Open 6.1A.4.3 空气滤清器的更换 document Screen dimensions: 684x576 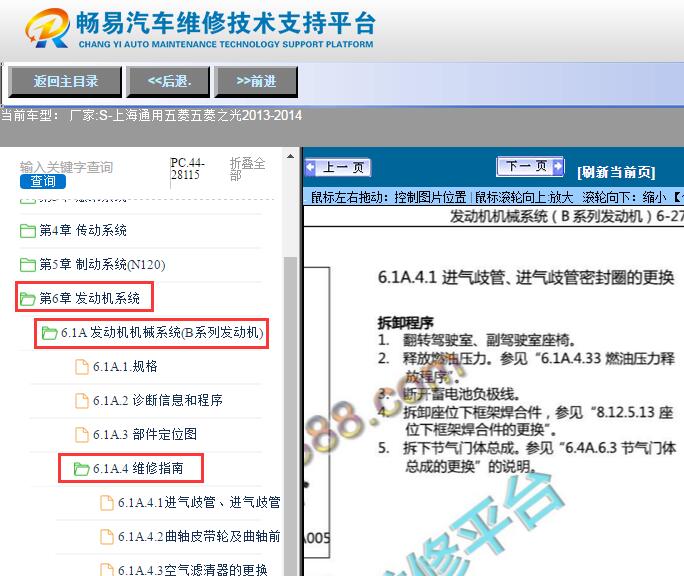(x=193, y=570)
